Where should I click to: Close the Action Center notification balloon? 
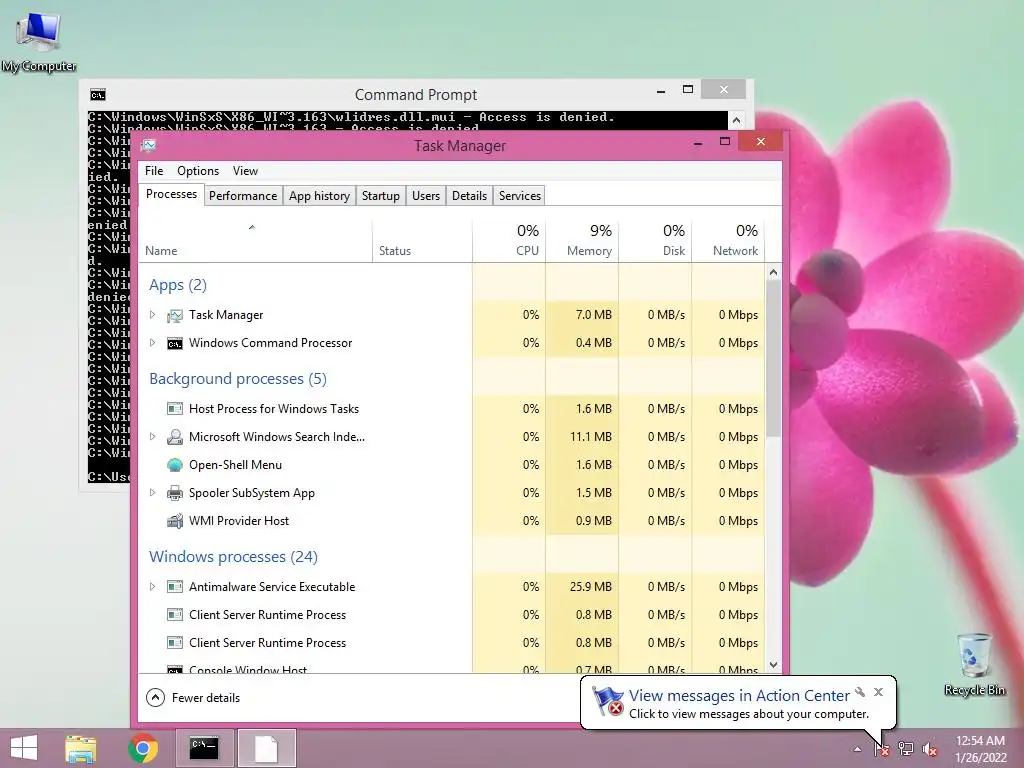point(878,692)
